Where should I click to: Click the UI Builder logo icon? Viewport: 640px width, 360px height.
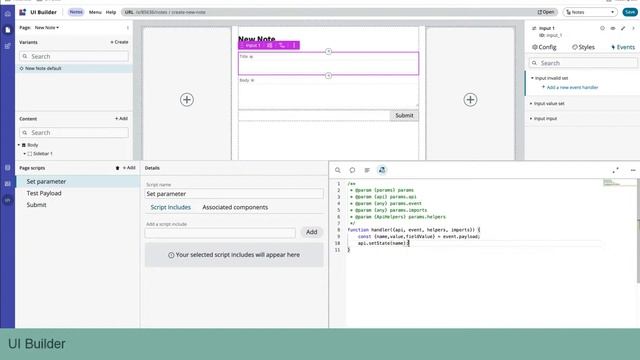point(22,12)
